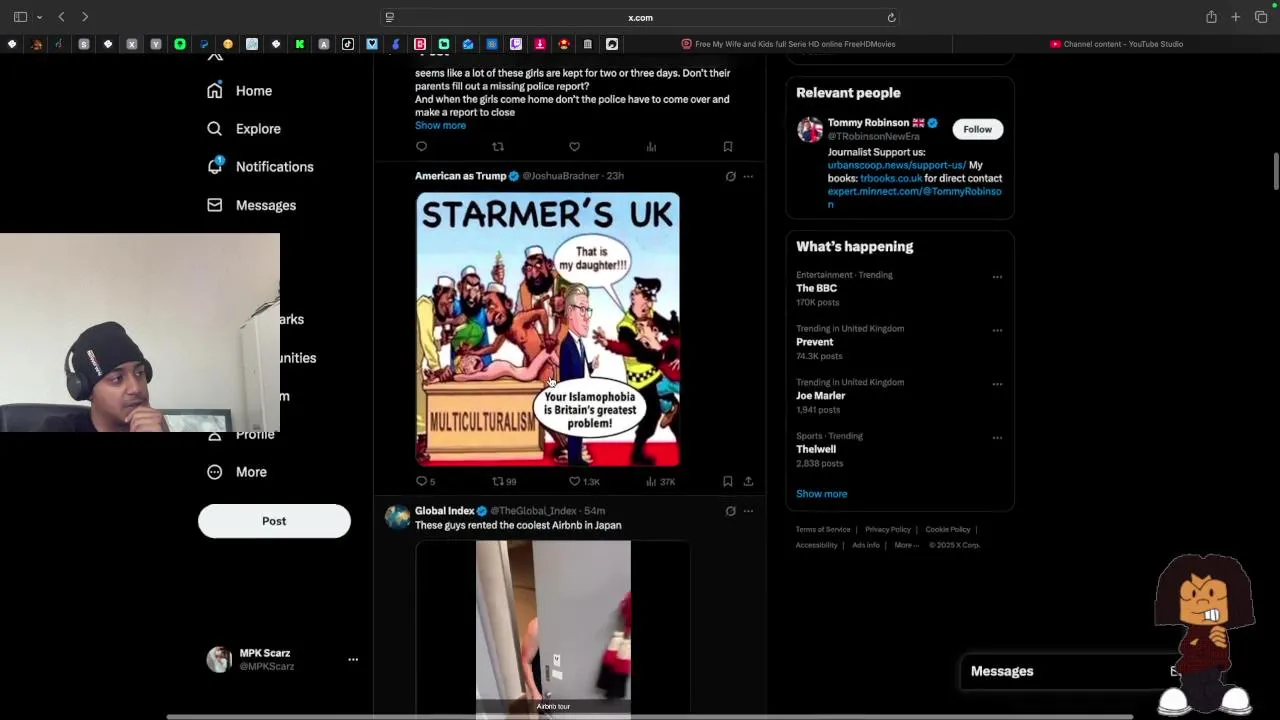1280x720 pixels.
Task: Like the post with 1.3K likes
Action: pyautogui.click(x=584, y=482)
